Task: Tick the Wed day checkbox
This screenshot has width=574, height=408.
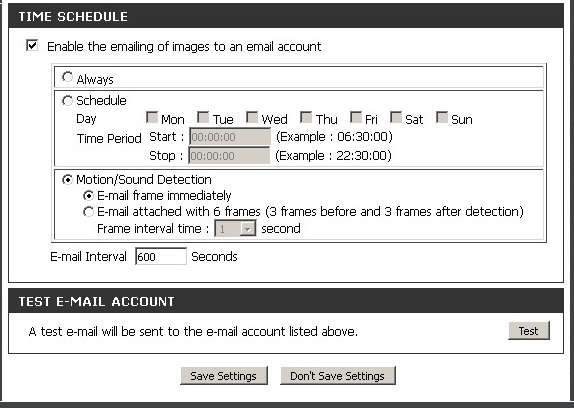Action: tap(252, 117)
